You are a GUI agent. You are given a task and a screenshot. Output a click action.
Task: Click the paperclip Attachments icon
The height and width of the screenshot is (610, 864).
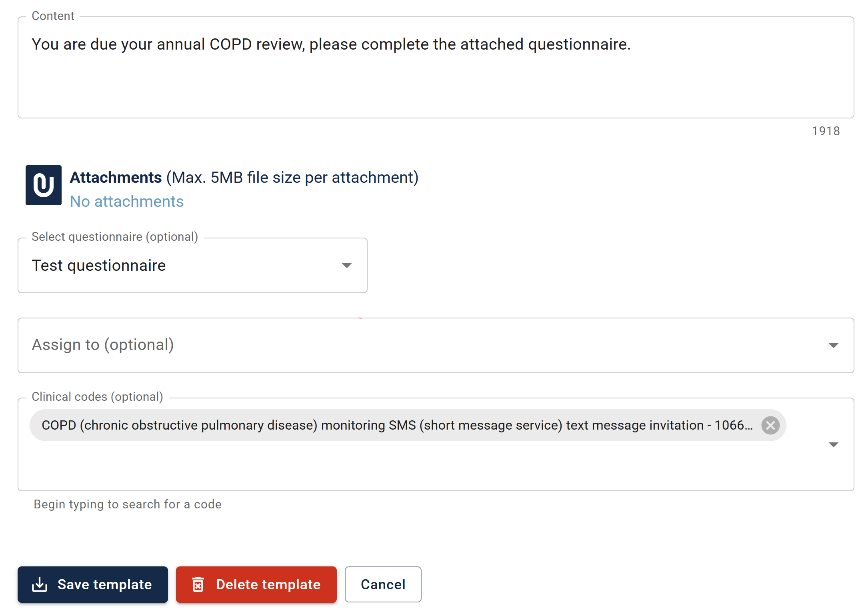point(44,185)
